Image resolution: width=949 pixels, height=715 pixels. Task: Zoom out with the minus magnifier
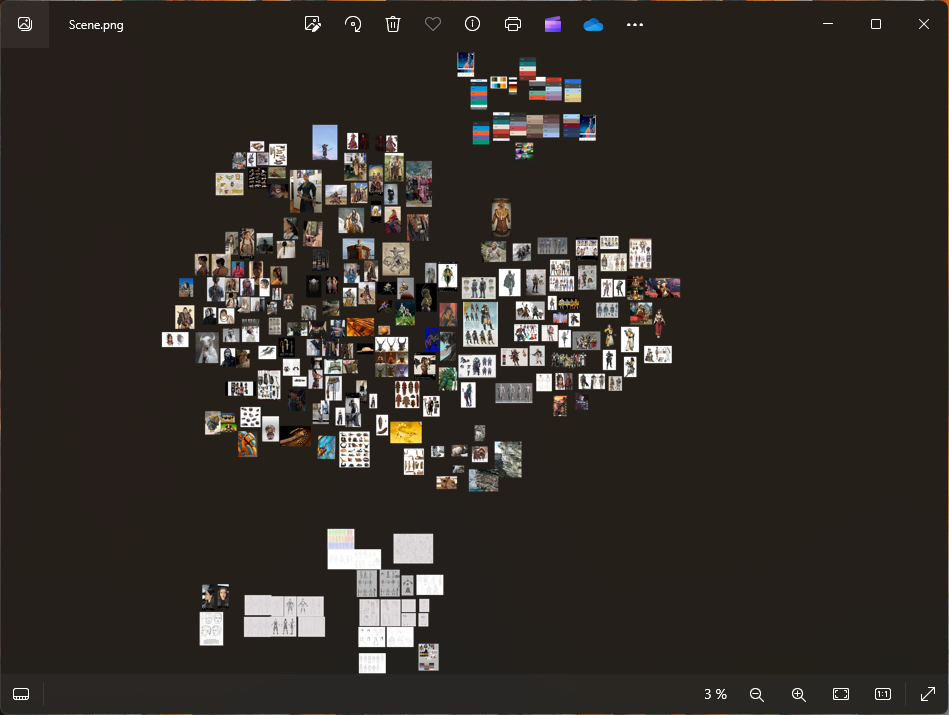tap(757, 694)
